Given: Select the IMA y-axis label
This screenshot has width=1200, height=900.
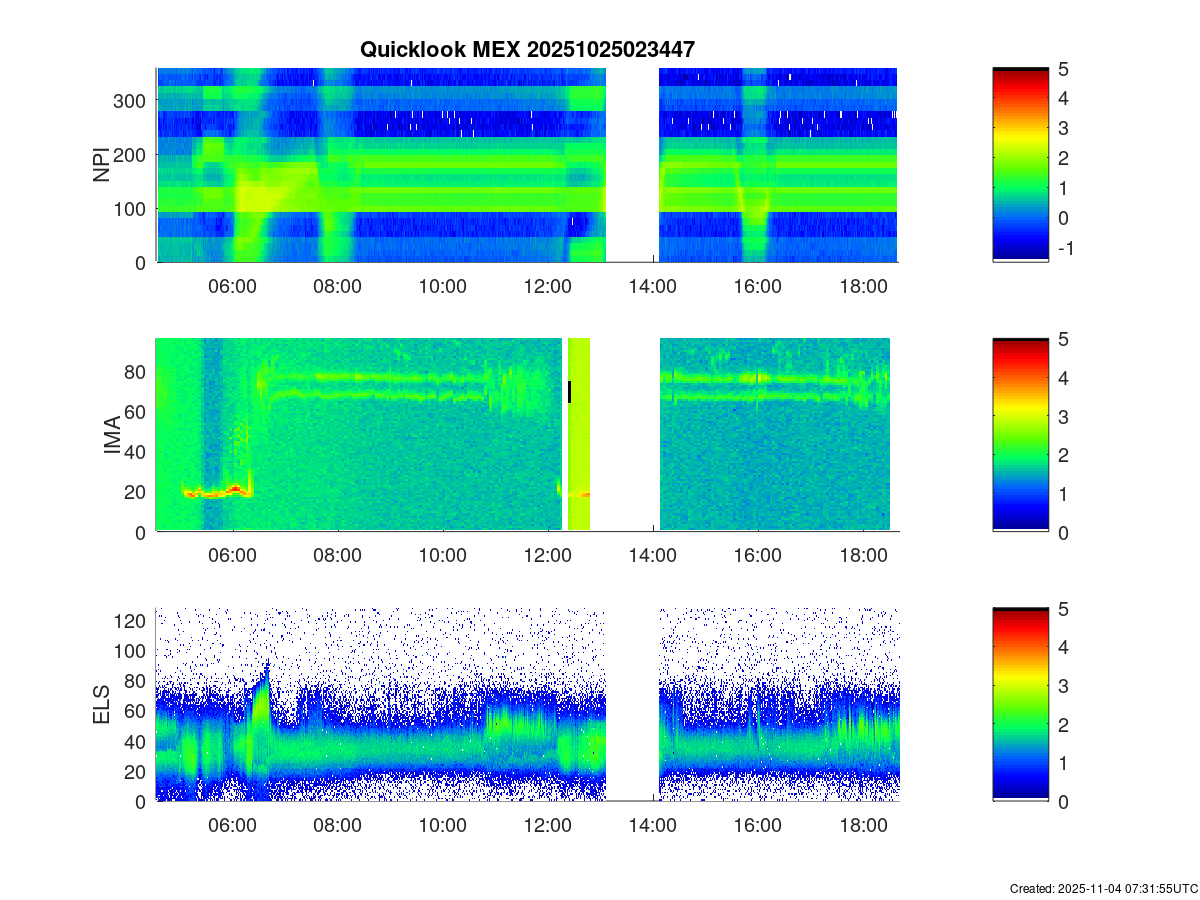Looking at the screenshot, I should [x=112, y=436].
